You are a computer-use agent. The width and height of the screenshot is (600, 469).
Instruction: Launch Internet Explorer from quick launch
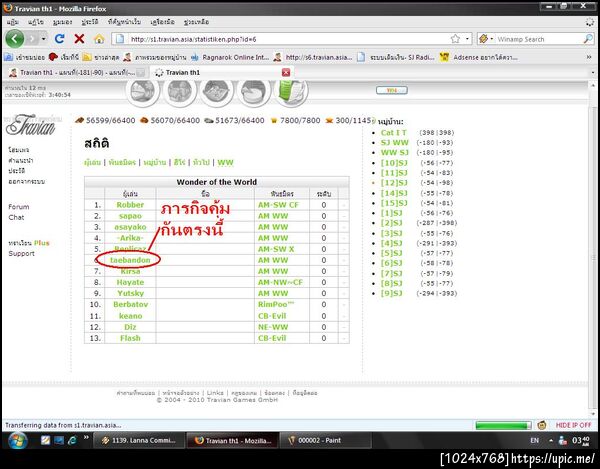coord(72,441)
